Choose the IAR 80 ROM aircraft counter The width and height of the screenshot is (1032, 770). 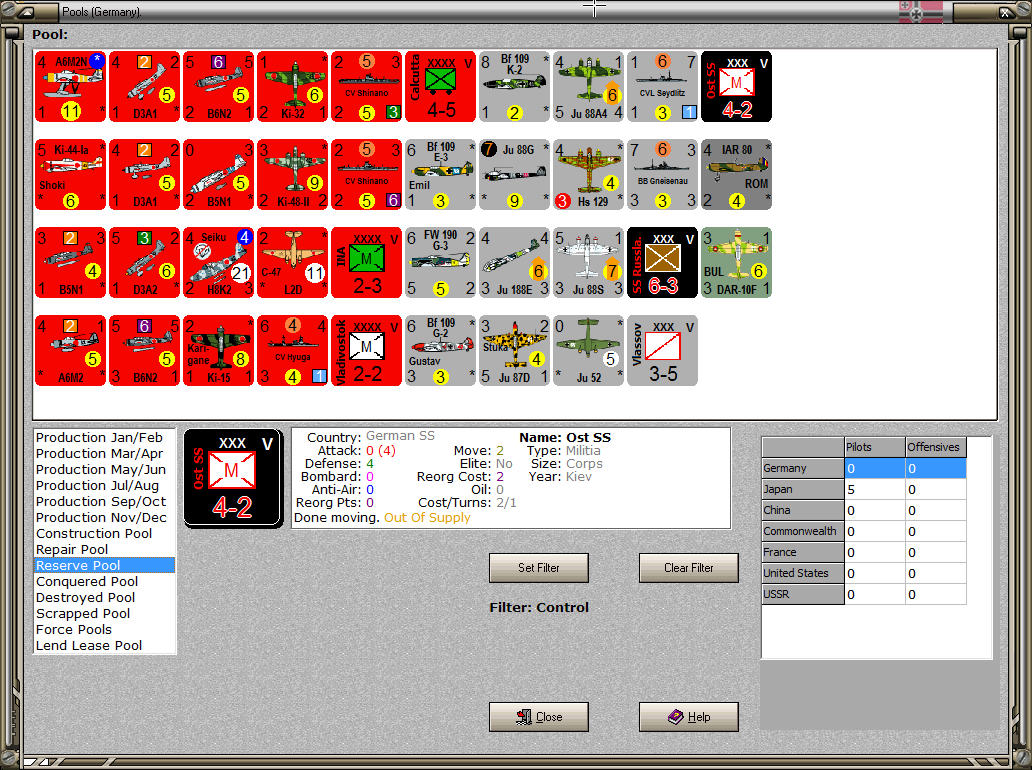click(736, 174)
